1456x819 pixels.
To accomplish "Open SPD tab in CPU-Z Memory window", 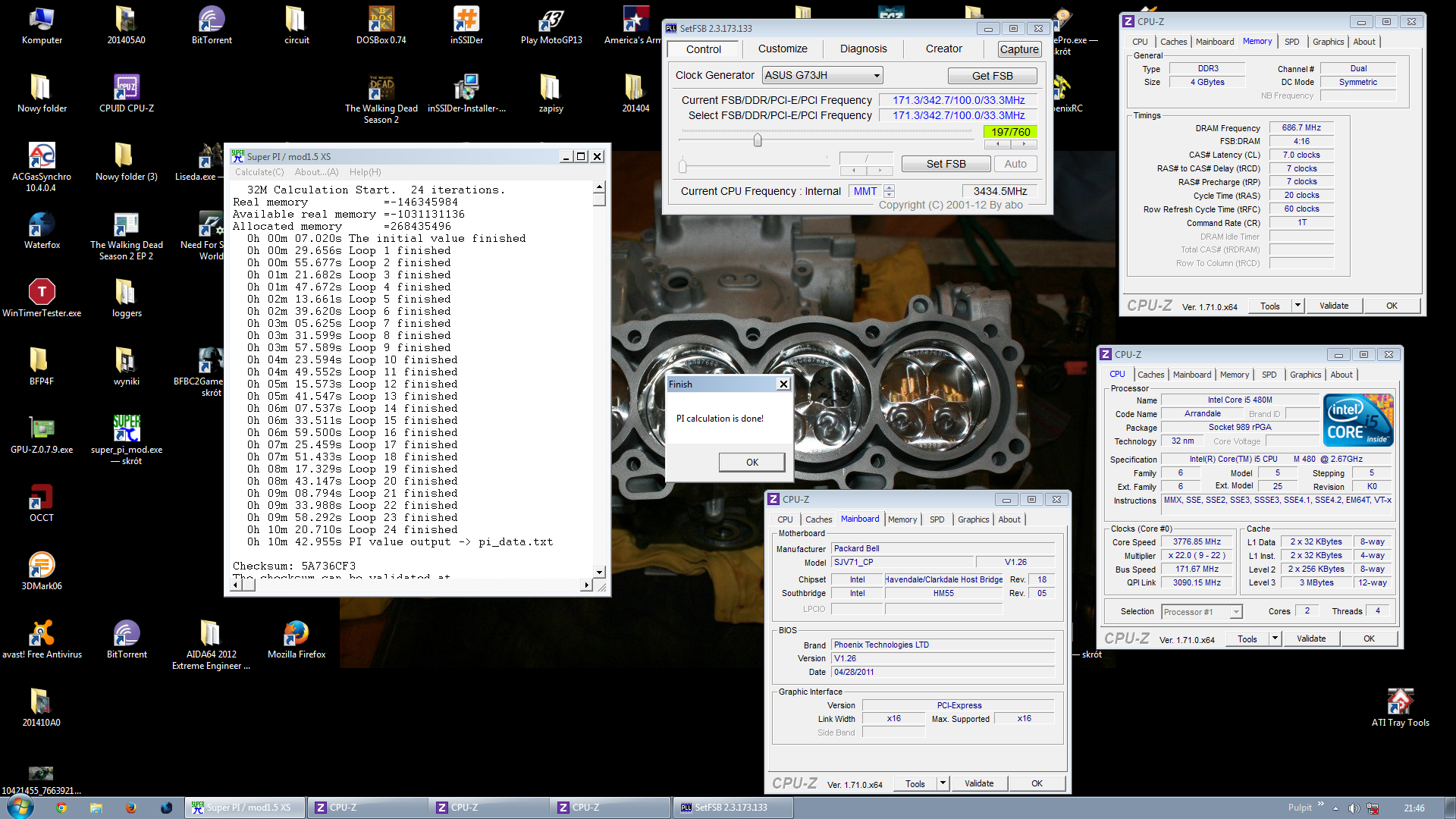I will [1291, 42].
